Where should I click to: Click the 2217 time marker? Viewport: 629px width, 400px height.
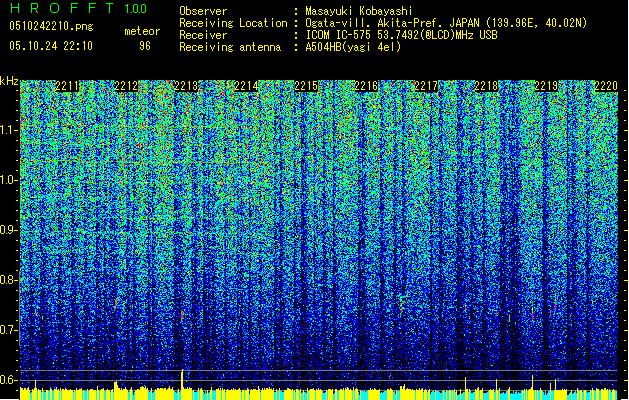426,86
